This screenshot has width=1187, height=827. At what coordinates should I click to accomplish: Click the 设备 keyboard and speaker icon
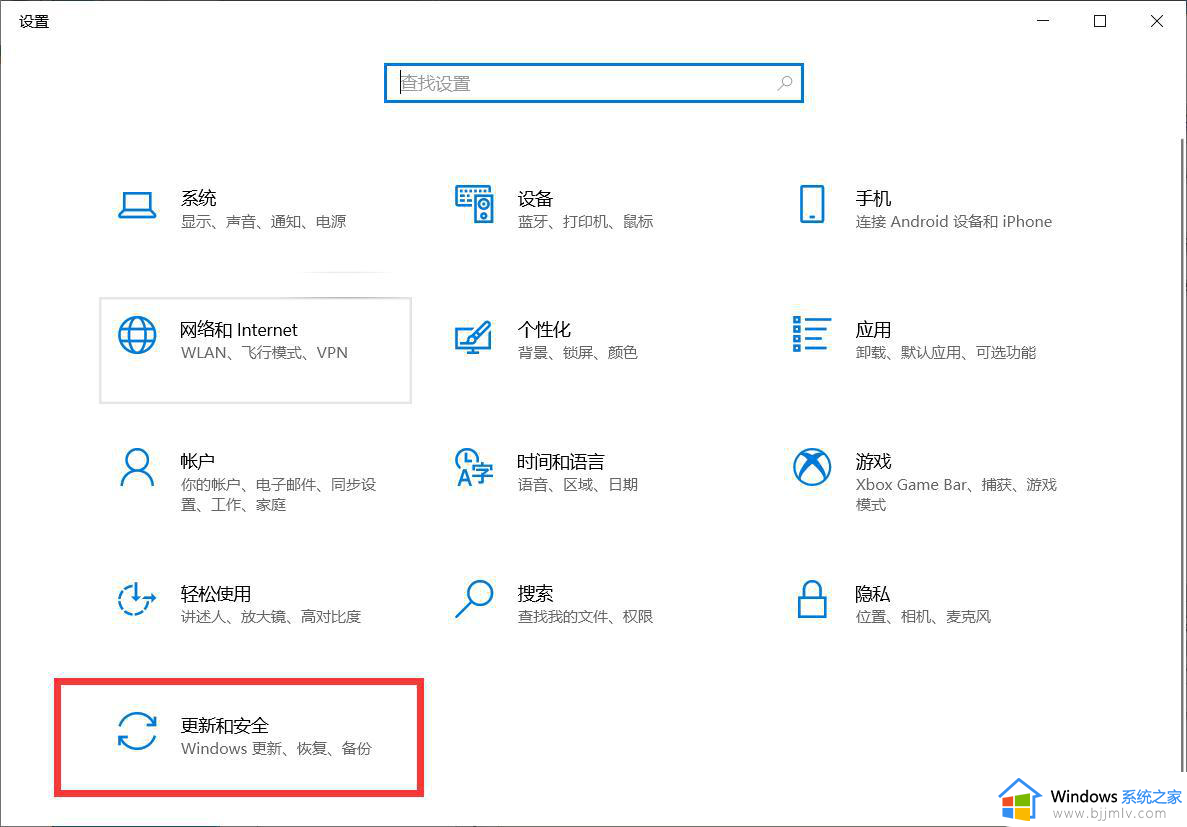pyautogui.click(x=475, y=204)
